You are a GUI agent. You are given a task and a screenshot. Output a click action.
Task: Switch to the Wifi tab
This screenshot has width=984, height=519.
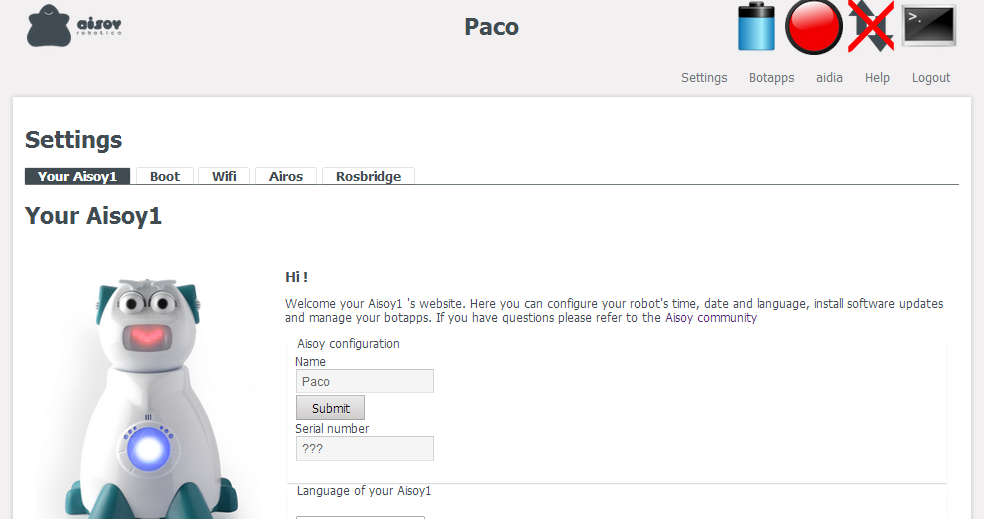[224, 176]
